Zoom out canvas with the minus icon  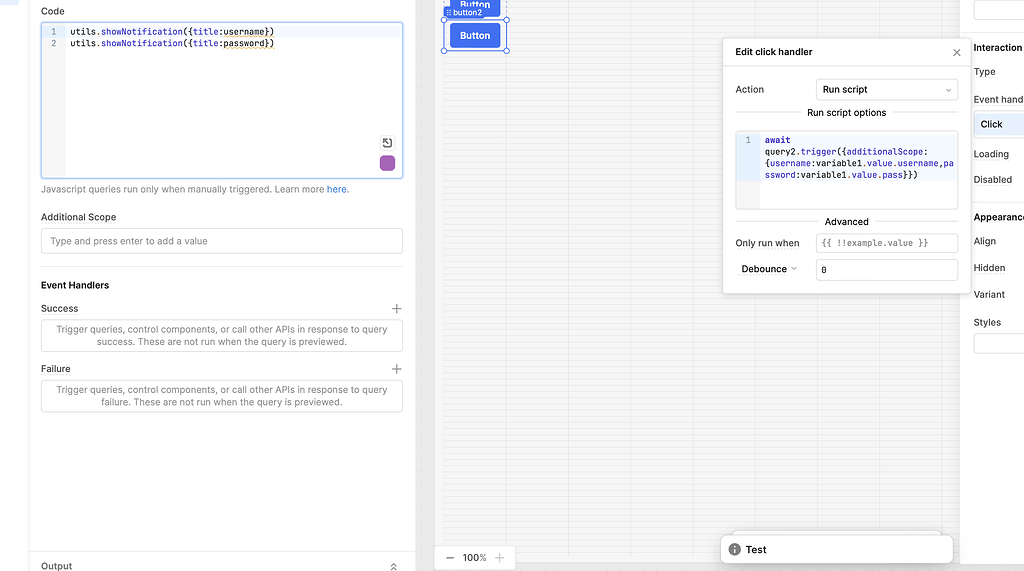pyautogui.click(x=450, y=558)
